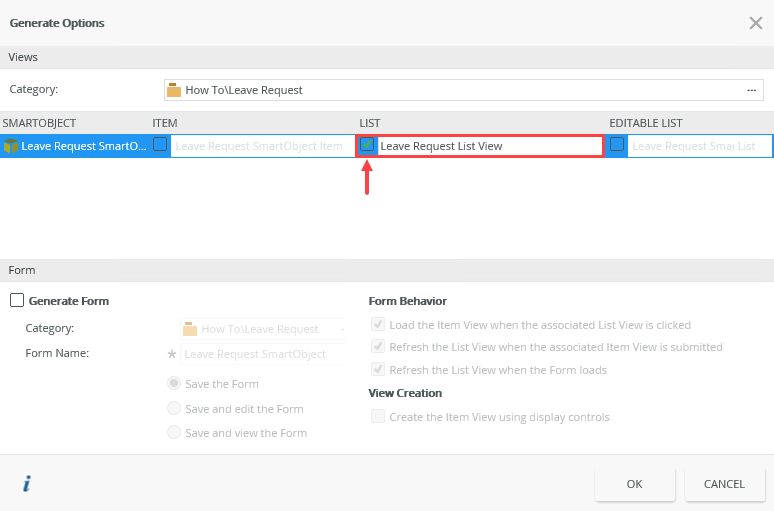The width and height of the screenshot is (774, 511).
Task: Click the Leave Request SmartObject cube icon
Action: tap(10, 146)
